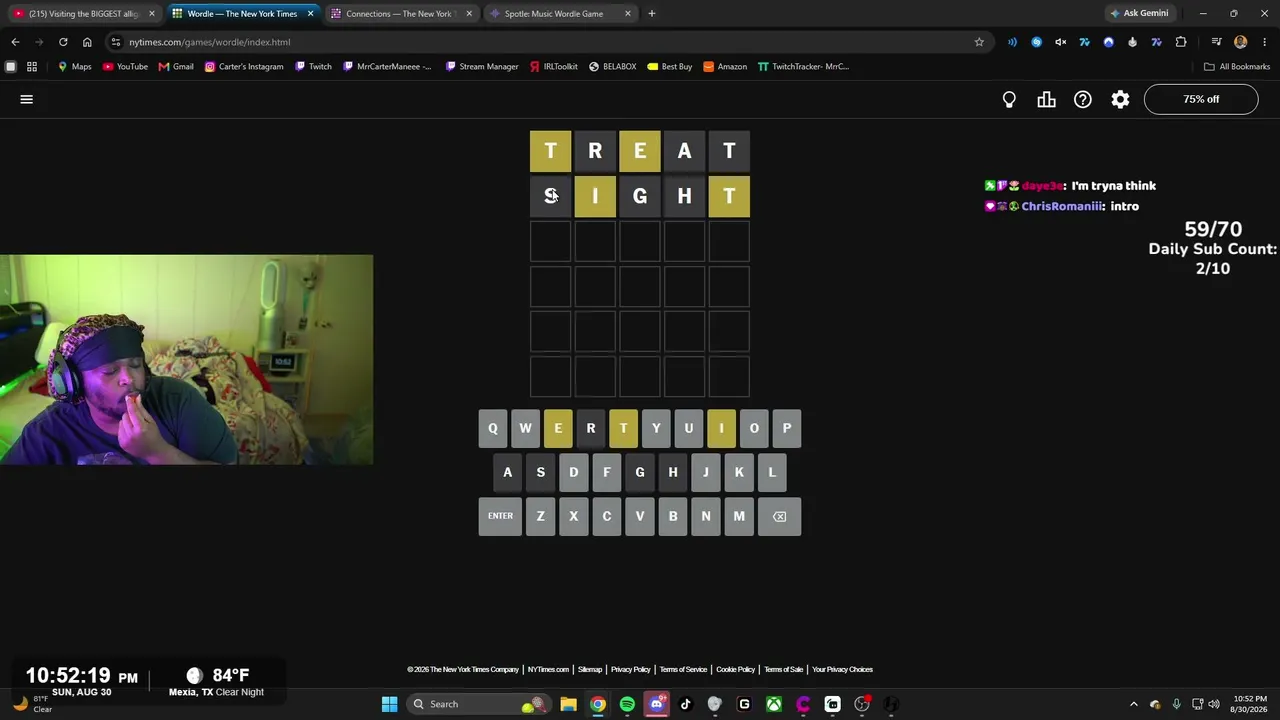
Task: Open the taskbar clock and date
Action: point(1249,704)
